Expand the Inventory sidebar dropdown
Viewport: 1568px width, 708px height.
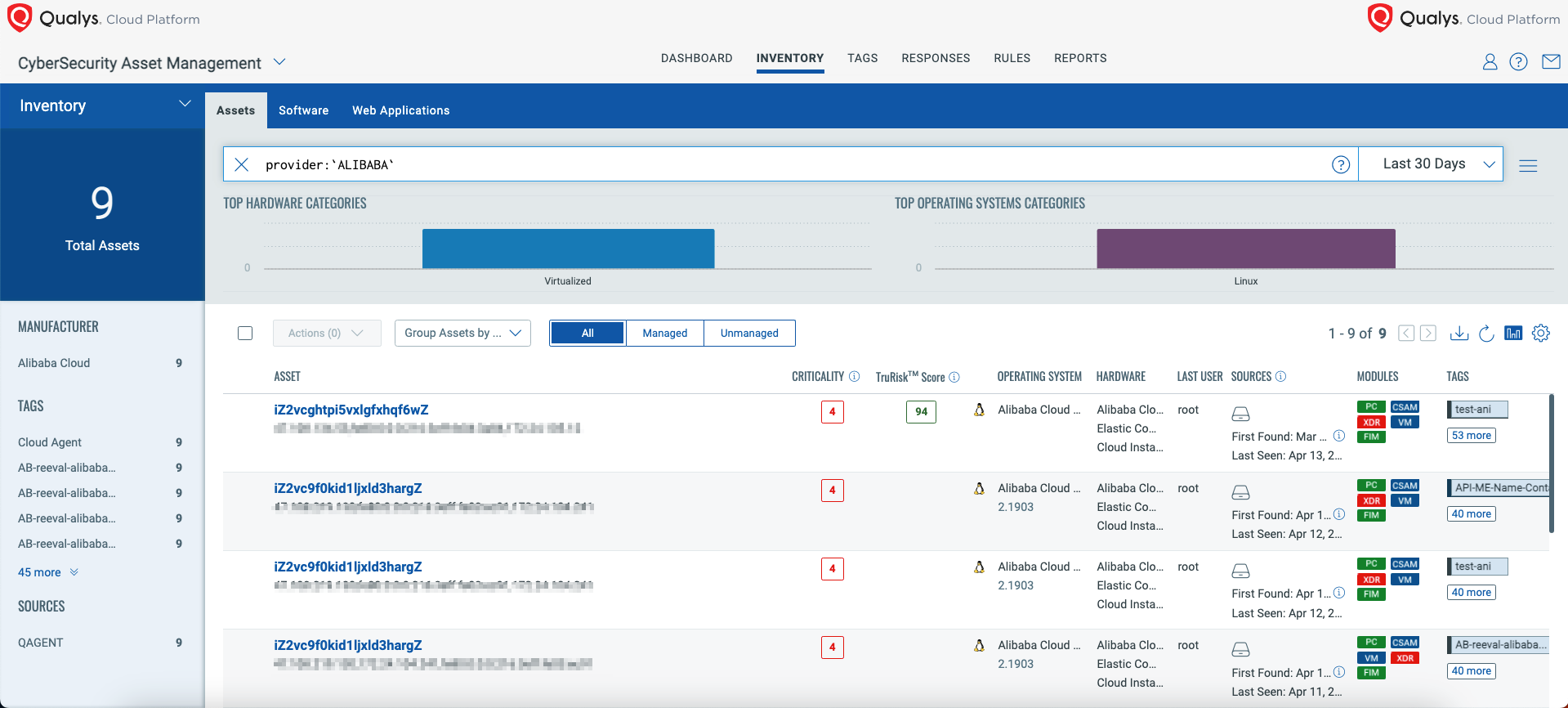pos(185,104)
